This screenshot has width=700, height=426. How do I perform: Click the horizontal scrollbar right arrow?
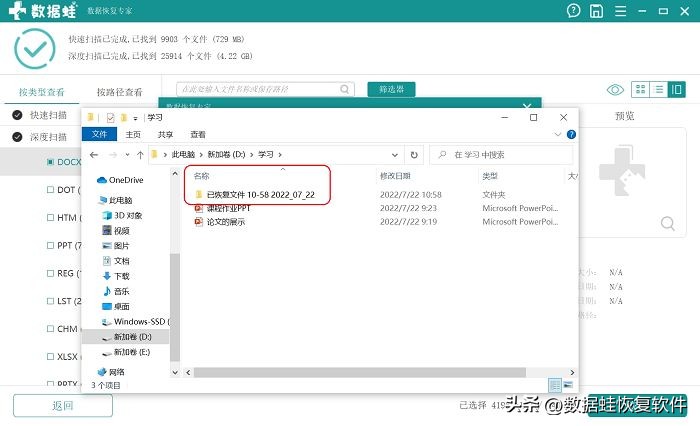[572, 372]
